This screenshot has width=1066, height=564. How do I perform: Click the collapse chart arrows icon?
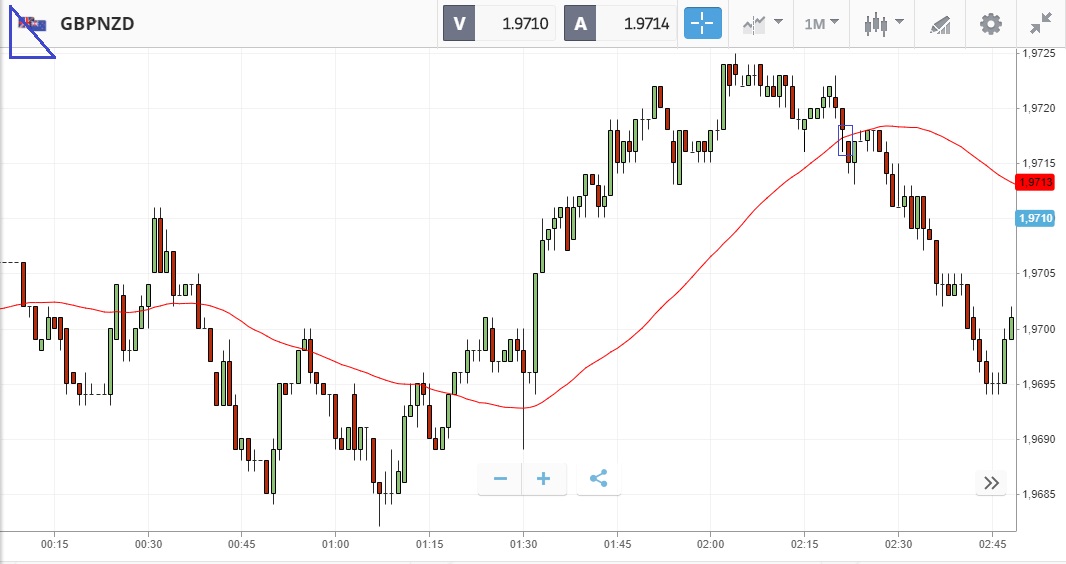coord(1041,23)
